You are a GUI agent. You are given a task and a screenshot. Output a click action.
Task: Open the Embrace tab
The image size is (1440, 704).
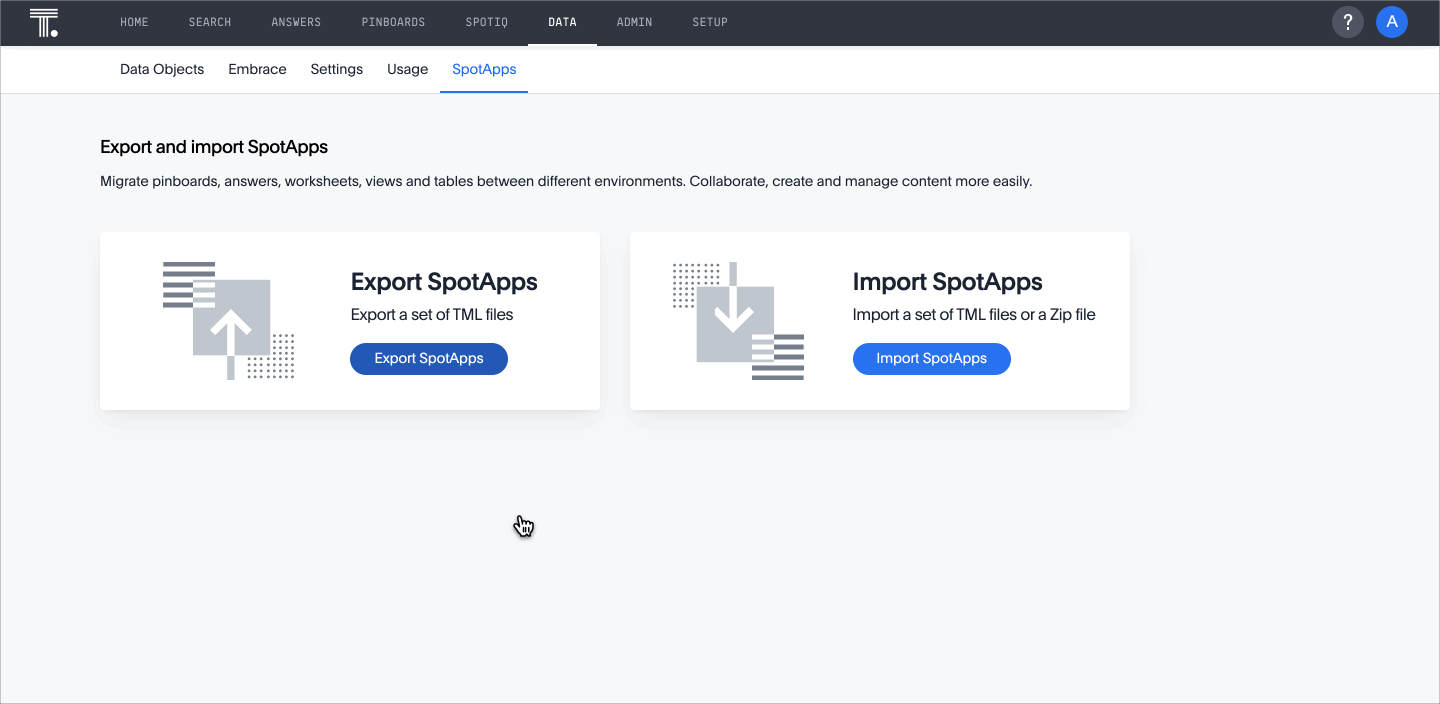(257, 69)
